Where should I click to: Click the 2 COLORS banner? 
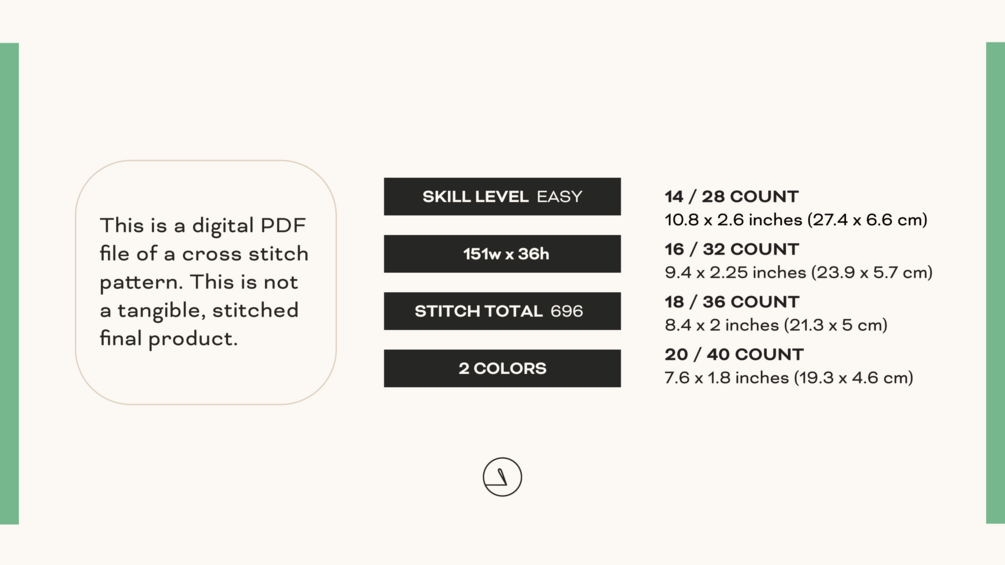502,368
